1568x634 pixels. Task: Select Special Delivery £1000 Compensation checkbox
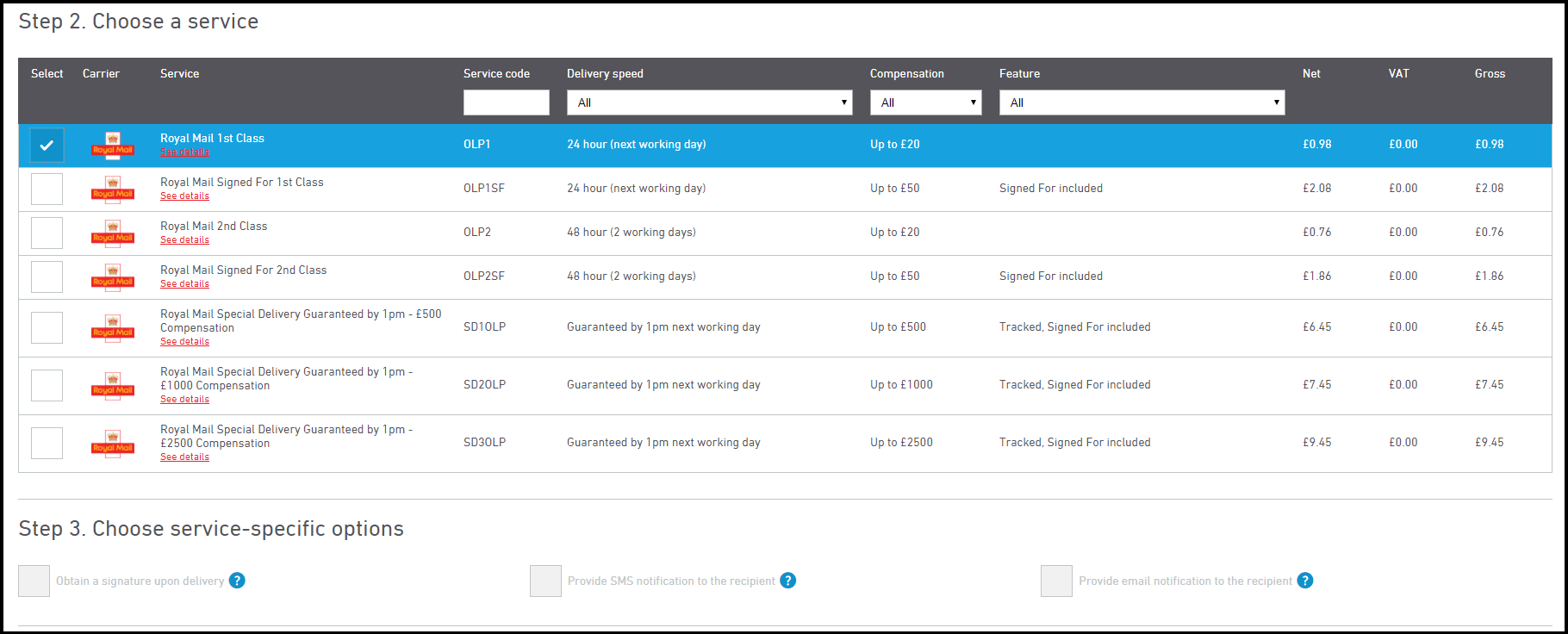[47, 385]
